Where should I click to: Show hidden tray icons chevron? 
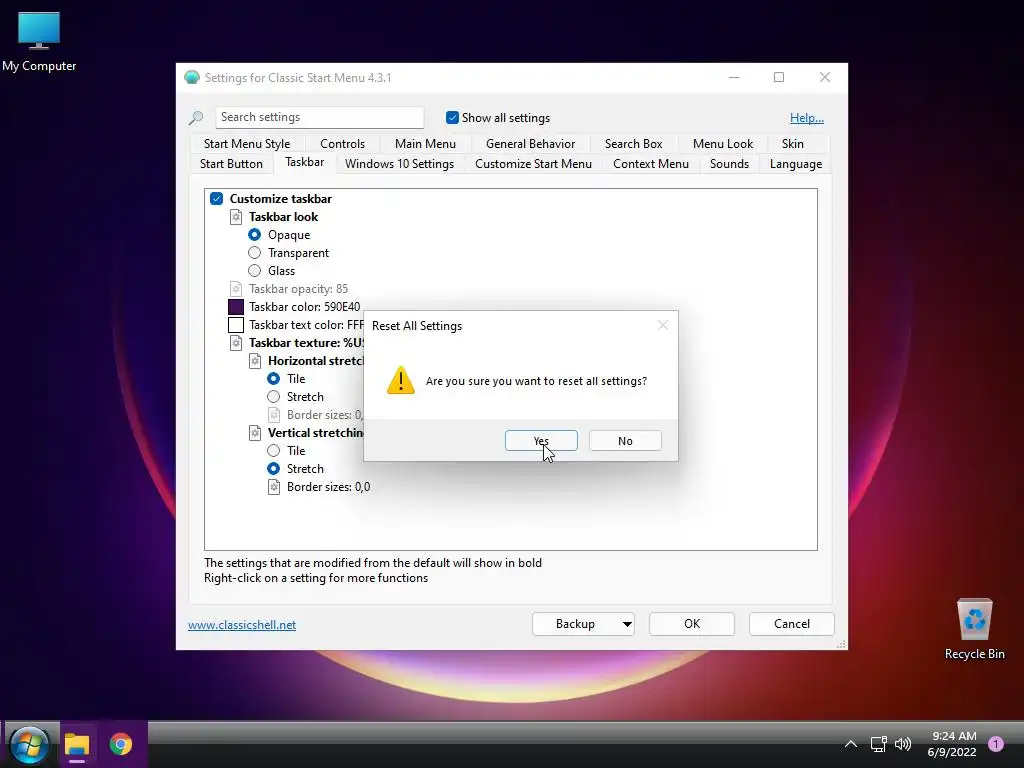[x=850, y=744]
